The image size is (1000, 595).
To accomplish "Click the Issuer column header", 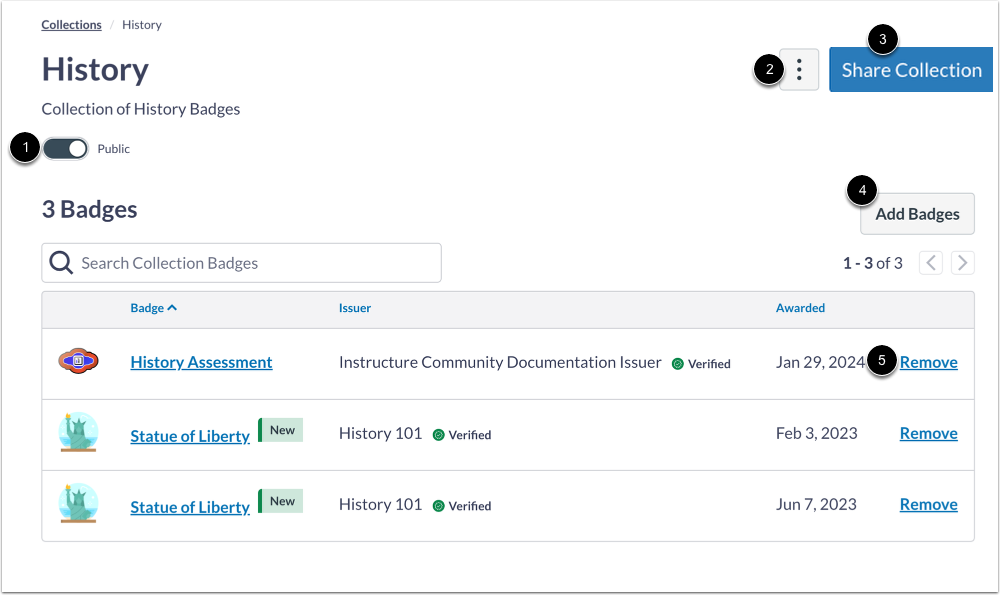I will 355,307.
